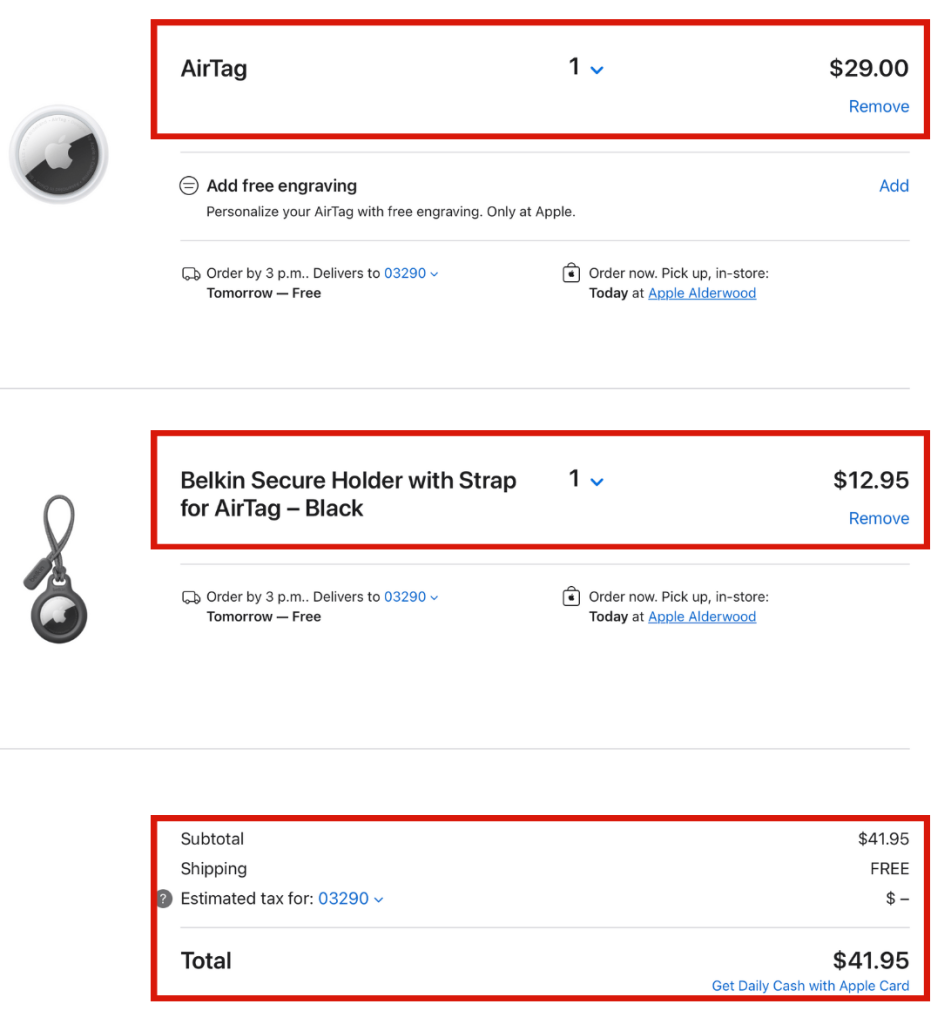Click the AirTag product image
This screenshot has width=951, height=1024.
tap(58, 154)
